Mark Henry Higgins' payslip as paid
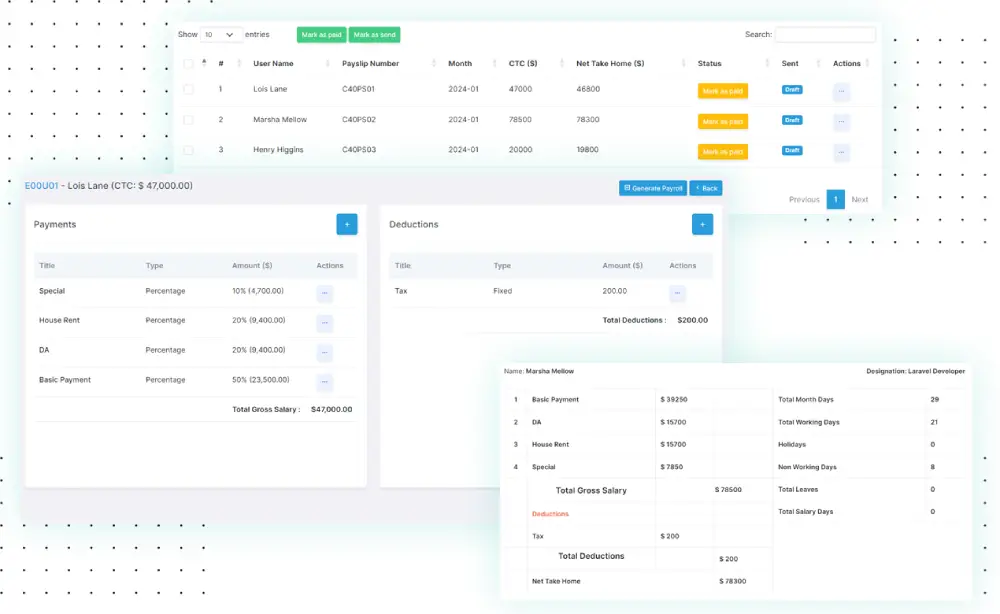 click(723, 150)
